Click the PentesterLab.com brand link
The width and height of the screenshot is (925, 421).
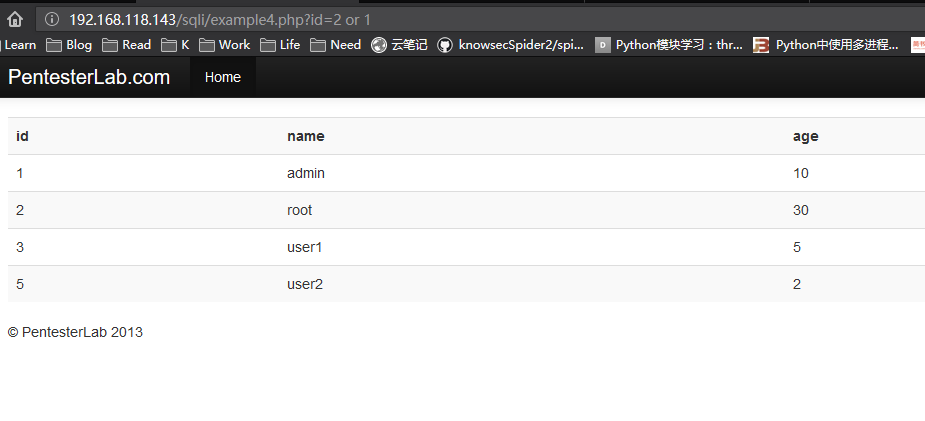pos(89,77)
